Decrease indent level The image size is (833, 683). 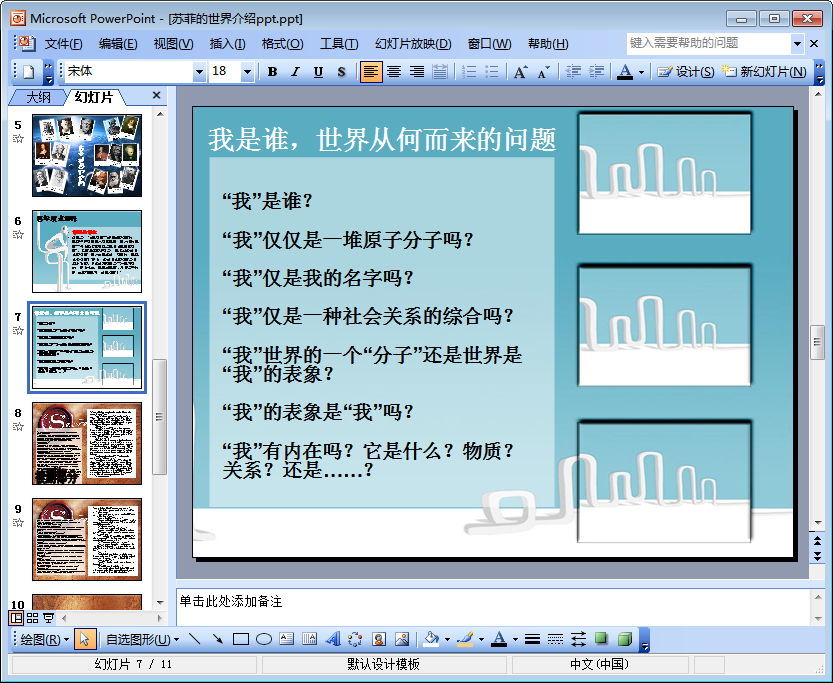pos(573,72)
